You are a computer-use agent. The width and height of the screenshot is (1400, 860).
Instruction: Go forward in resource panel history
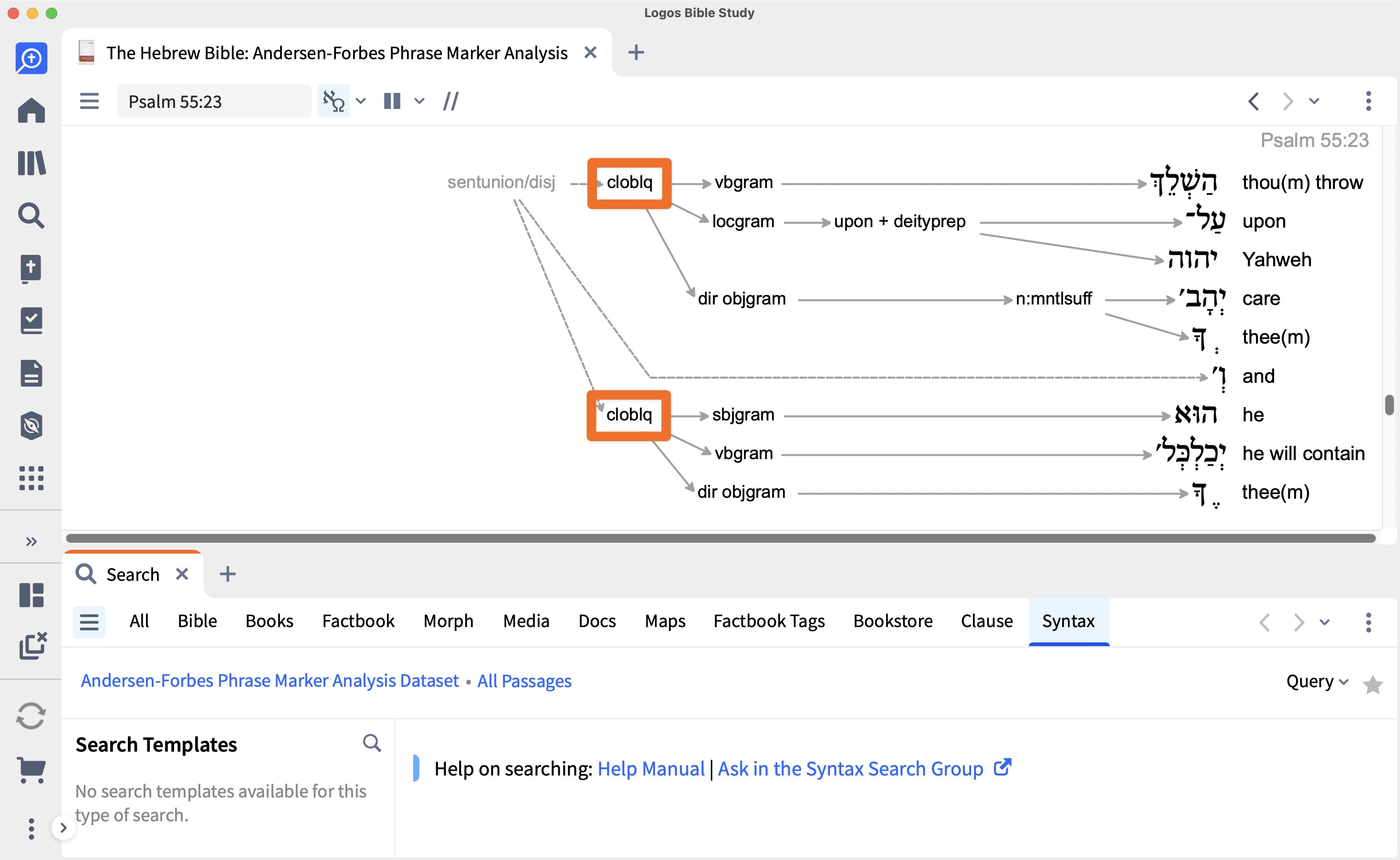click(x=1287, y=101)
